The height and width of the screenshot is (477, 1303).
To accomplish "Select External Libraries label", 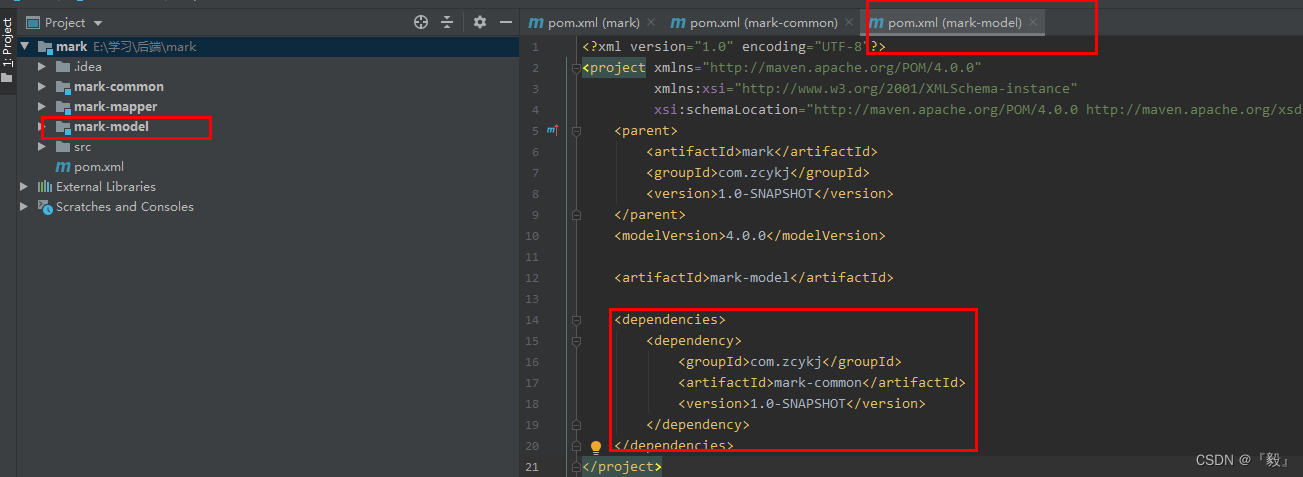I will tap(106, 187).
